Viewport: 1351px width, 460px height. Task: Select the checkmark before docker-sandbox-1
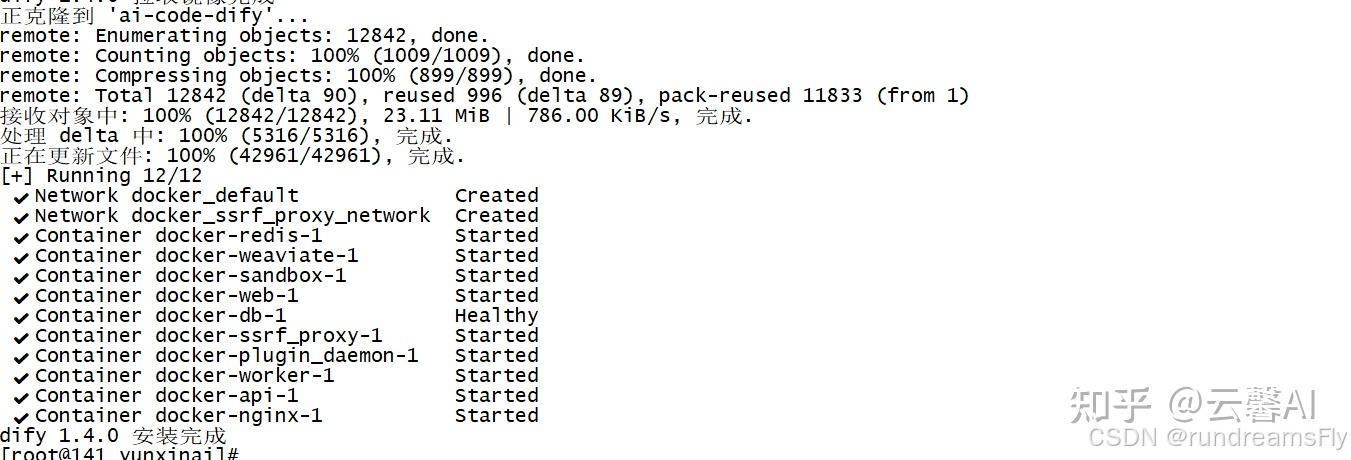tap(21, 277)
